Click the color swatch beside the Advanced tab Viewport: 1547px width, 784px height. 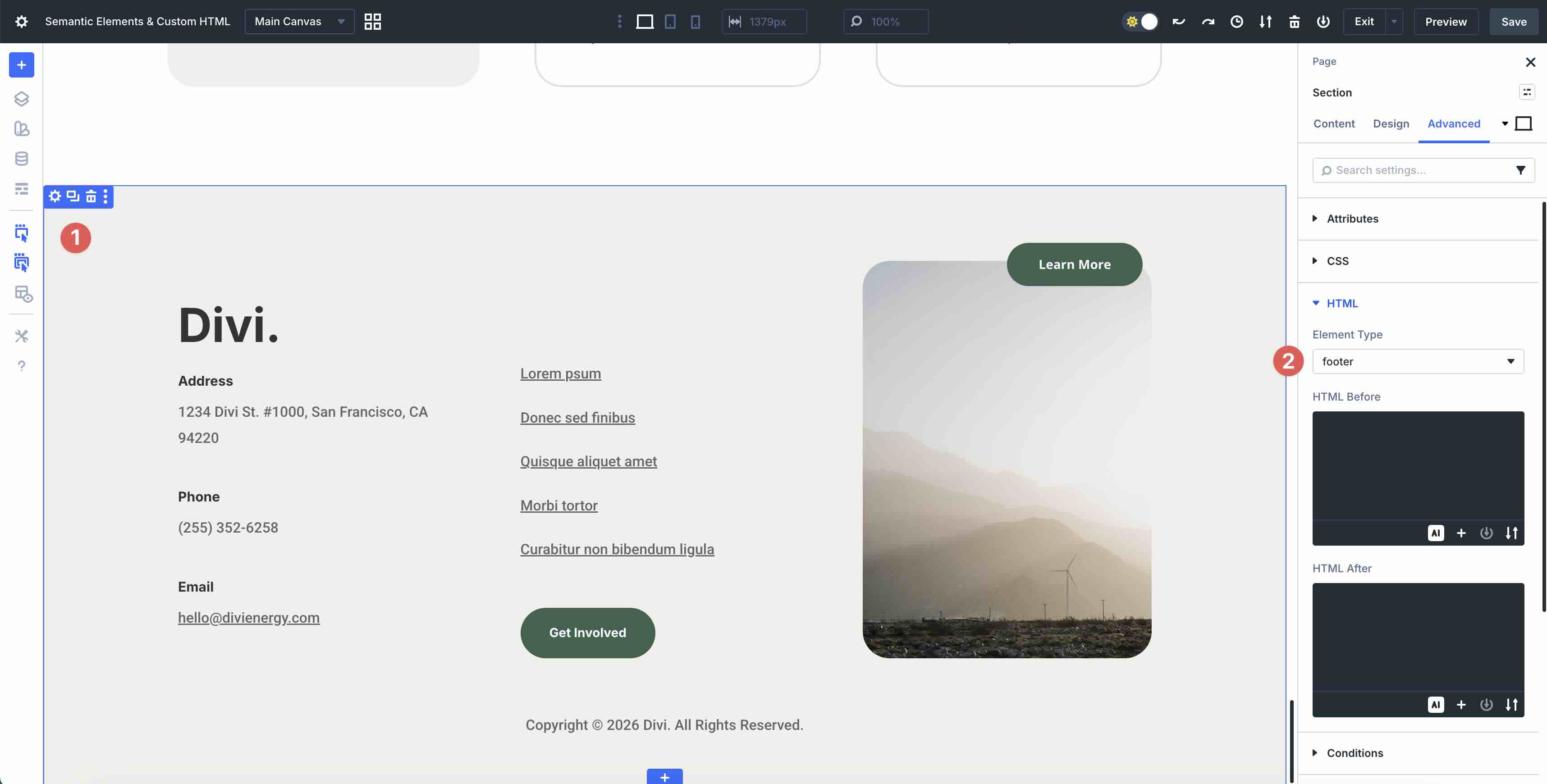click(x=1524, y=123)
